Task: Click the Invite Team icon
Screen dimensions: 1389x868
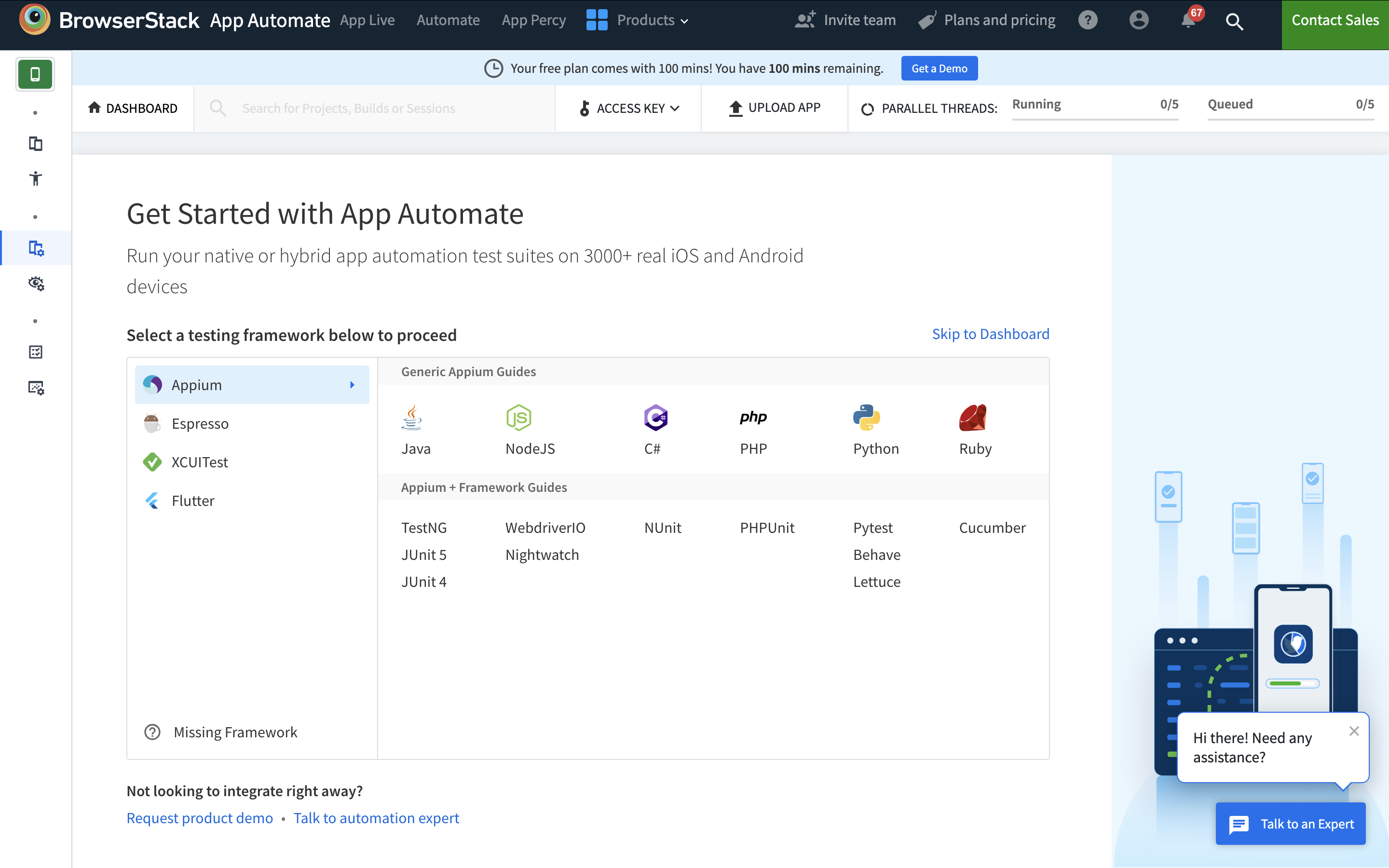Action: (x=805, y=20)
